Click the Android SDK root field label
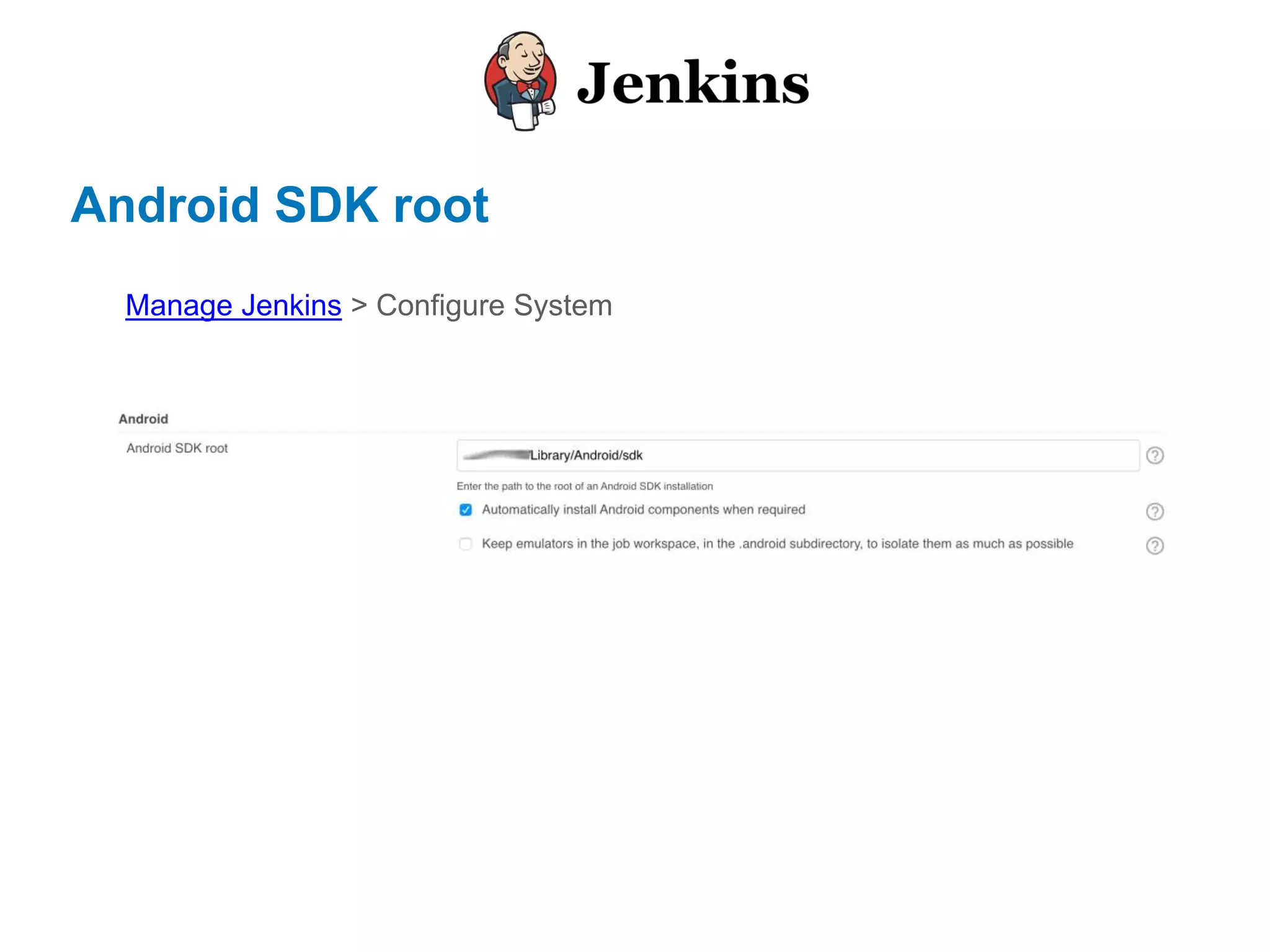This screenshot has width=1270, height=952. click(177, 448)
